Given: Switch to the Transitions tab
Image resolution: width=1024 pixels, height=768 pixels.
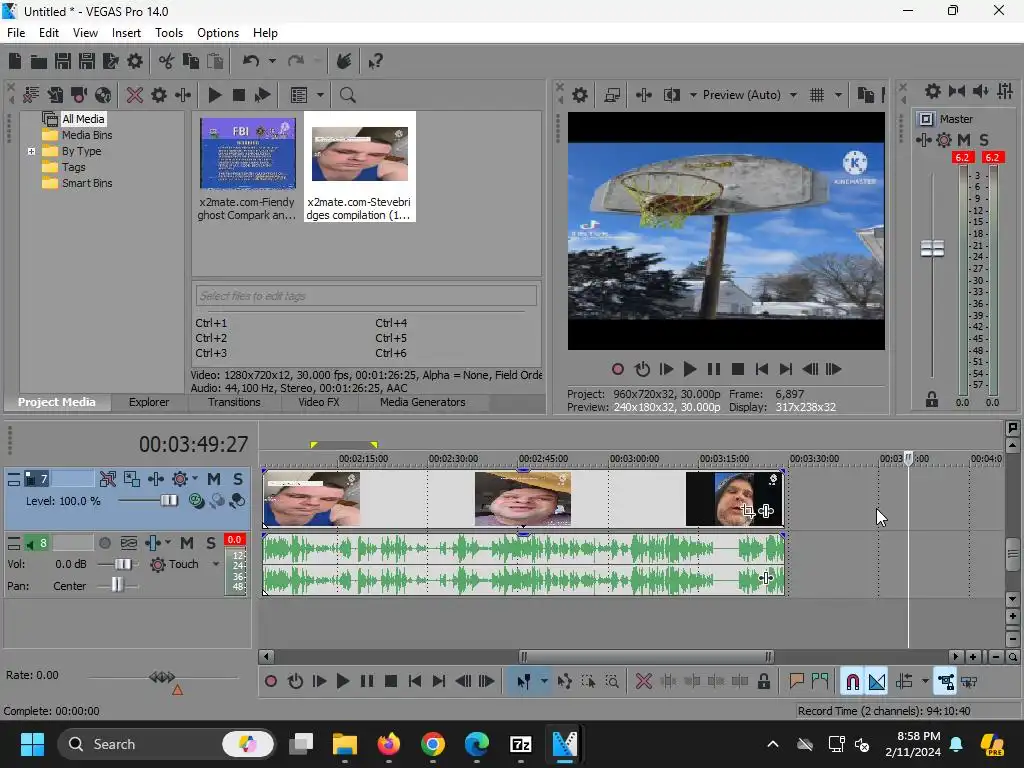Looking at the screenshot, I should [x=234, y=402].
